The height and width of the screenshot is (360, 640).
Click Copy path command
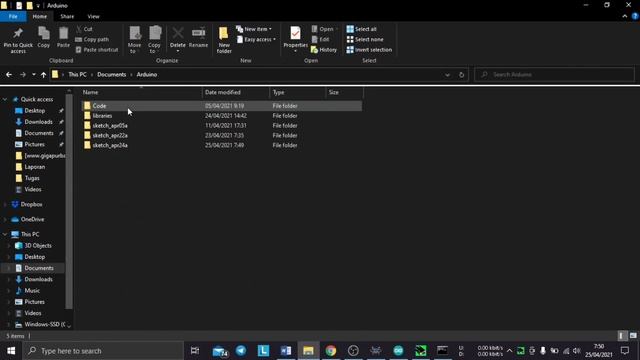point(92,39)
